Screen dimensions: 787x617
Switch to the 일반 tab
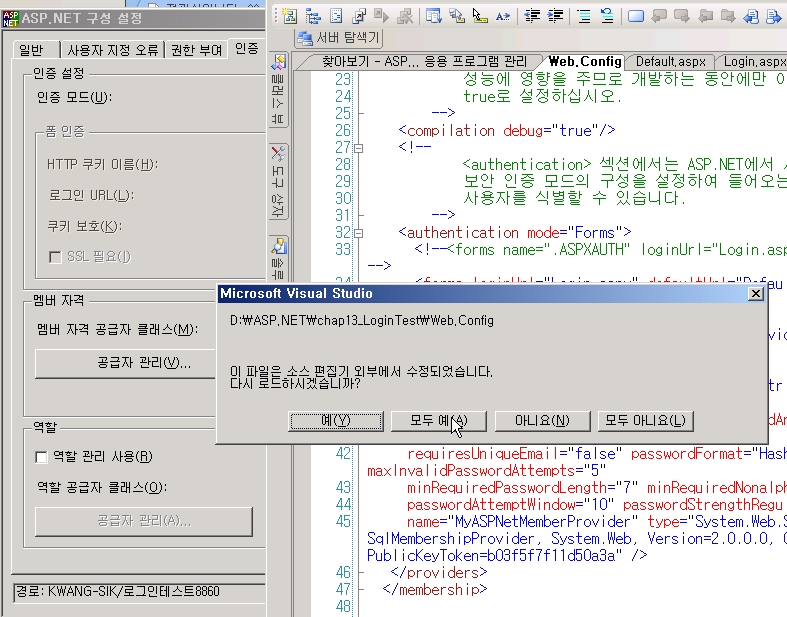(x=35, y=50)
